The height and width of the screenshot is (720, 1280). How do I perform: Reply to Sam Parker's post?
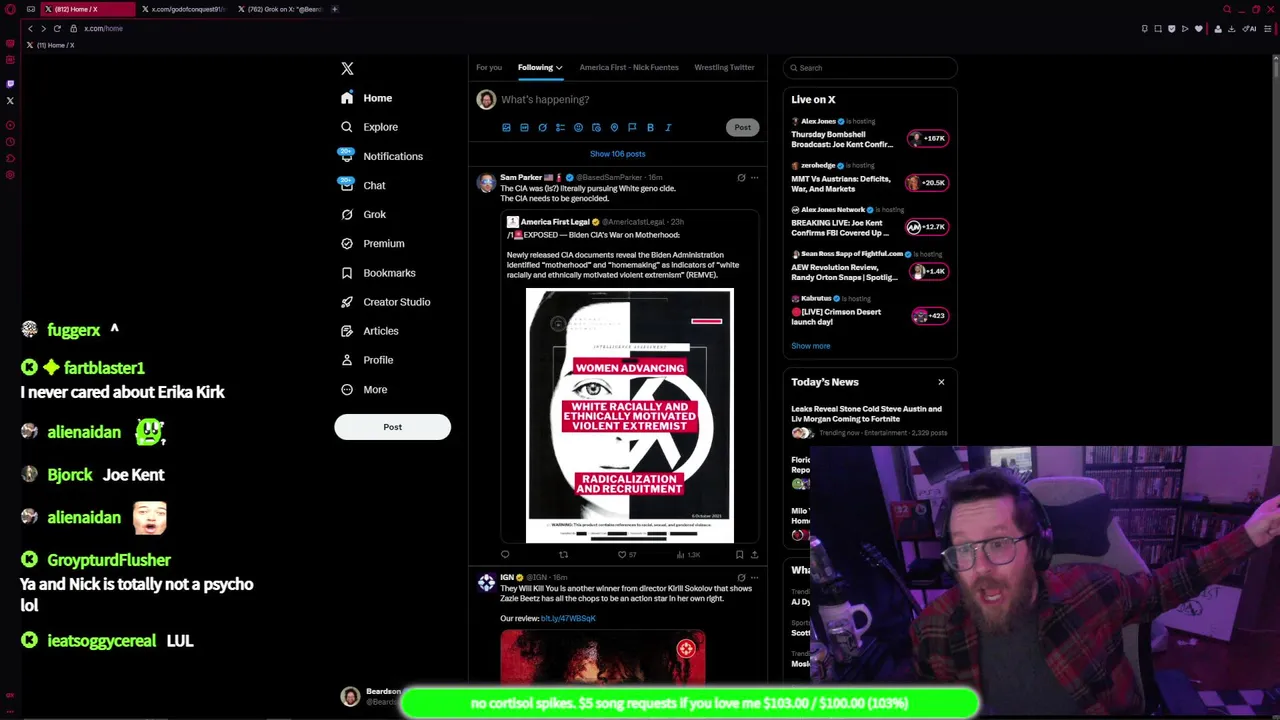click(x=505, y=554)
